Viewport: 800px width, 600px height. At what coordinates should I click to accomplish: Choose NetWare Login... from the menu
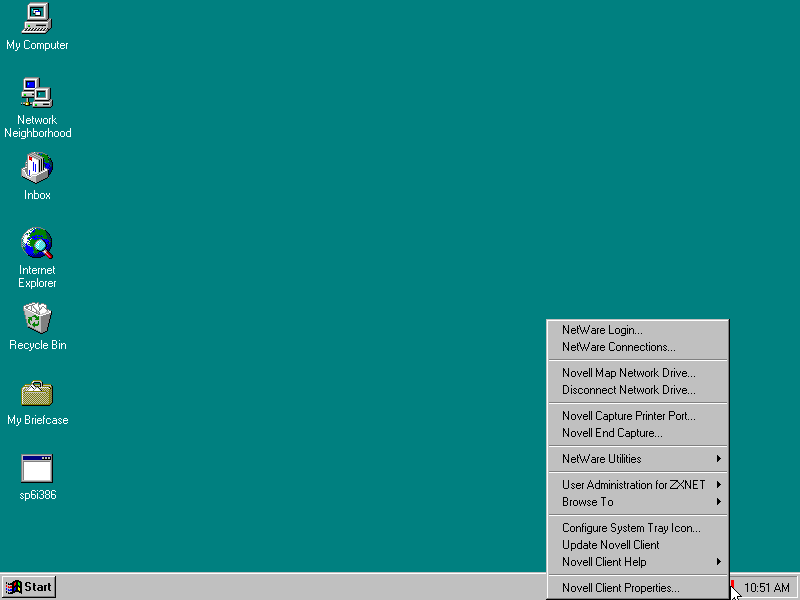pos(638,330)
